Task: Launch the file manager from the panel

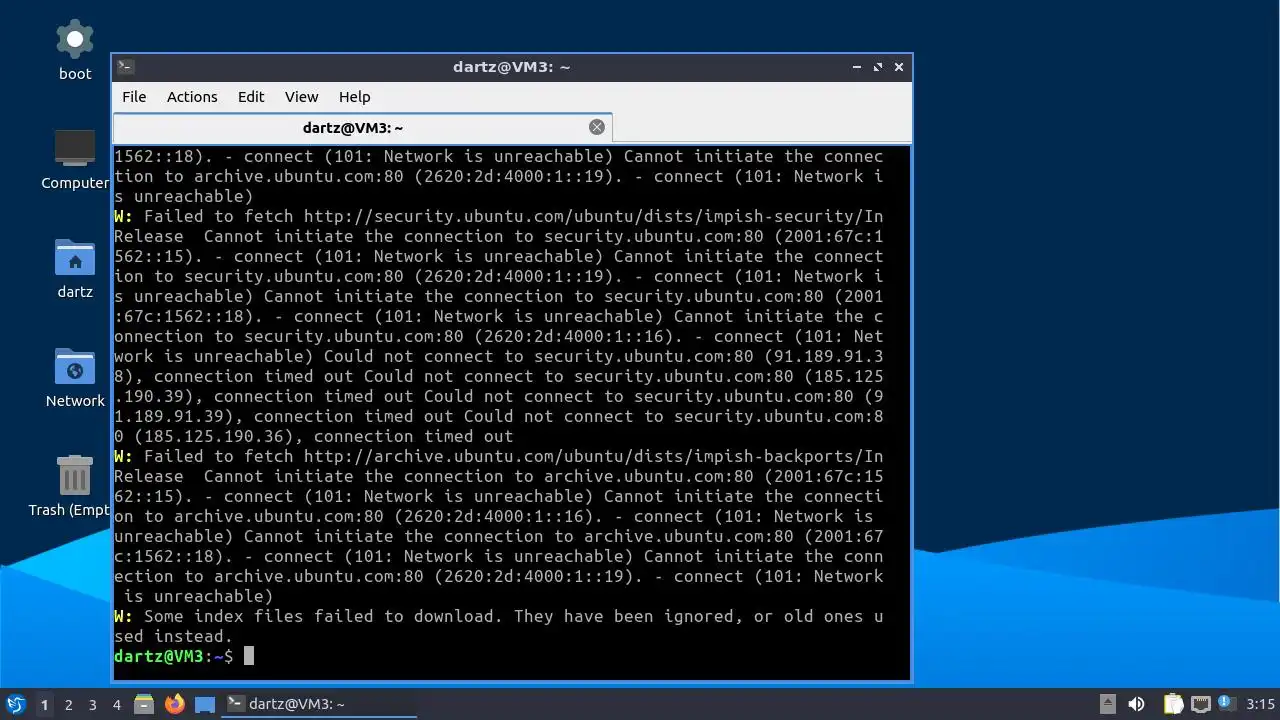Action: (x=144, y=704)
